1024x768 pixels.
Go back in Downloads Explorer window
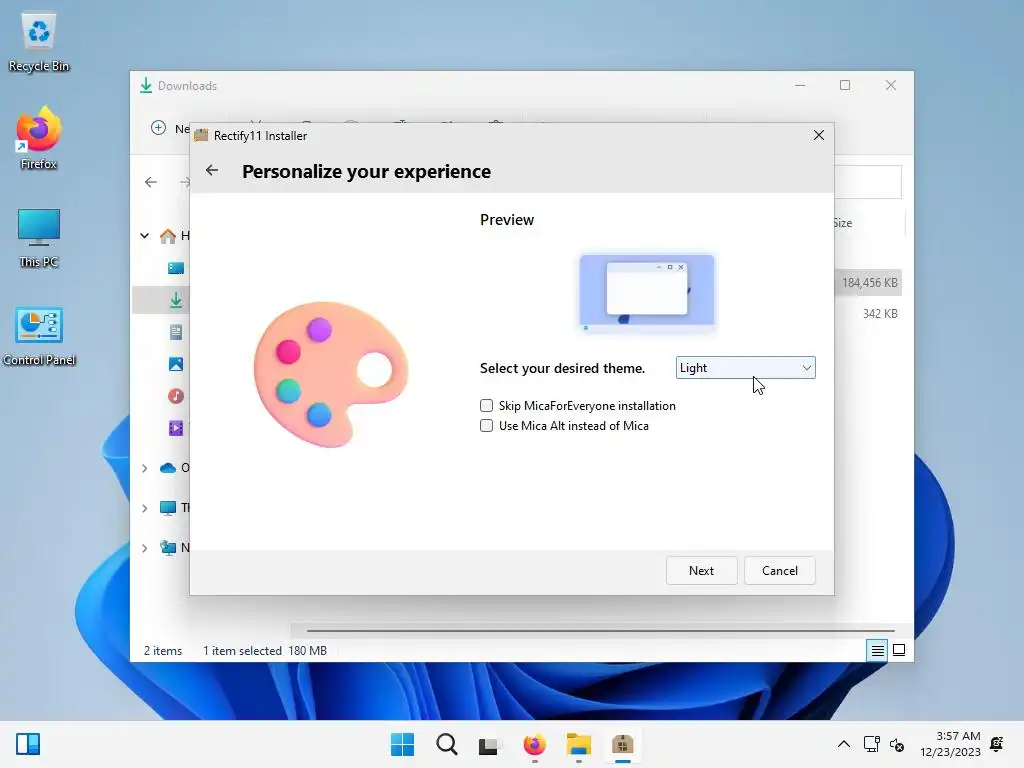(151, 182)
